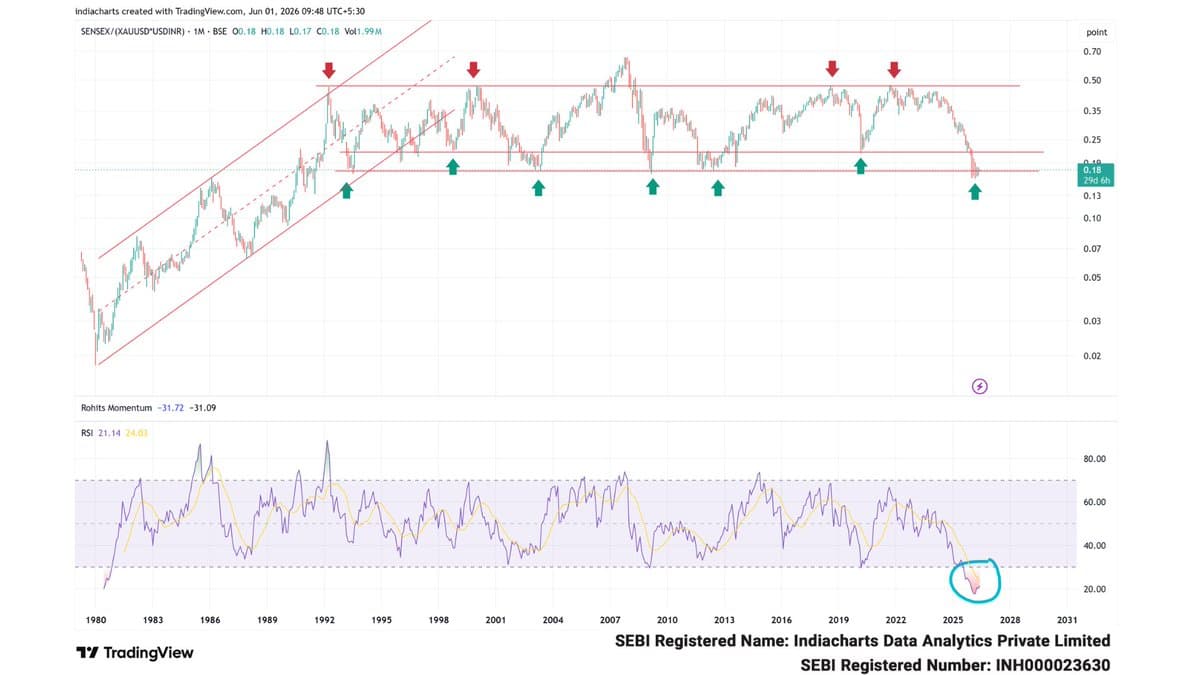Click the purple lightning bolt icon on the chart
Viewport: 1200px width, 675px height.
point(981,386)
